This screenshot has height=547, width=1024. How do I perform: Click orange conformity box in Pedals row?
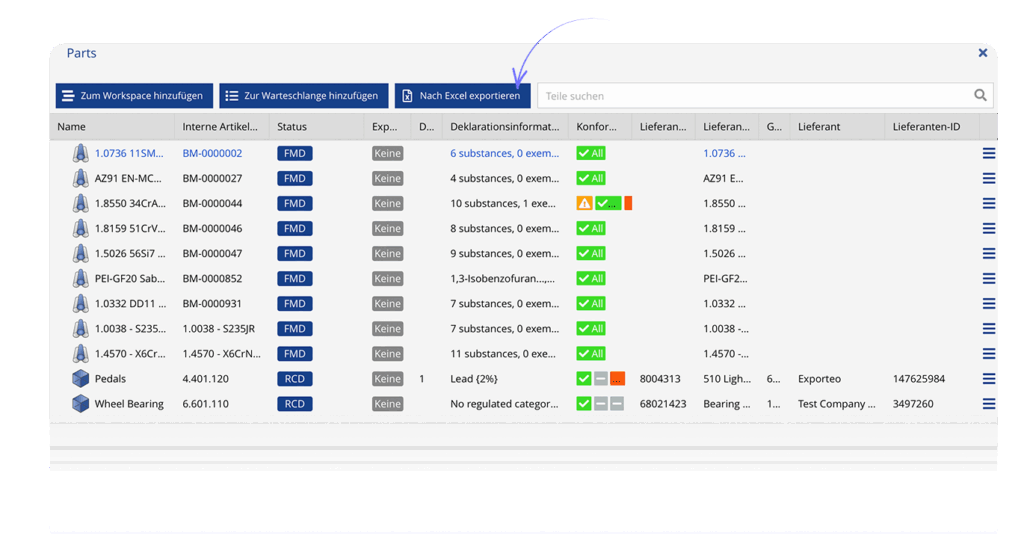click(x=618, y=379)
